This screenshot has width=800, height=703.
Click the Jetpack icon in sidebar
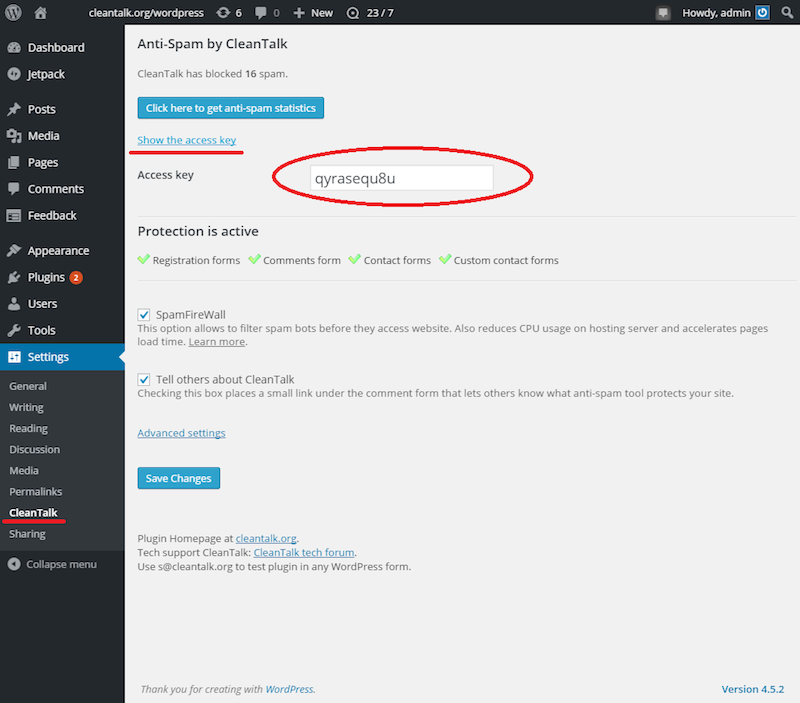coord(14,74)
